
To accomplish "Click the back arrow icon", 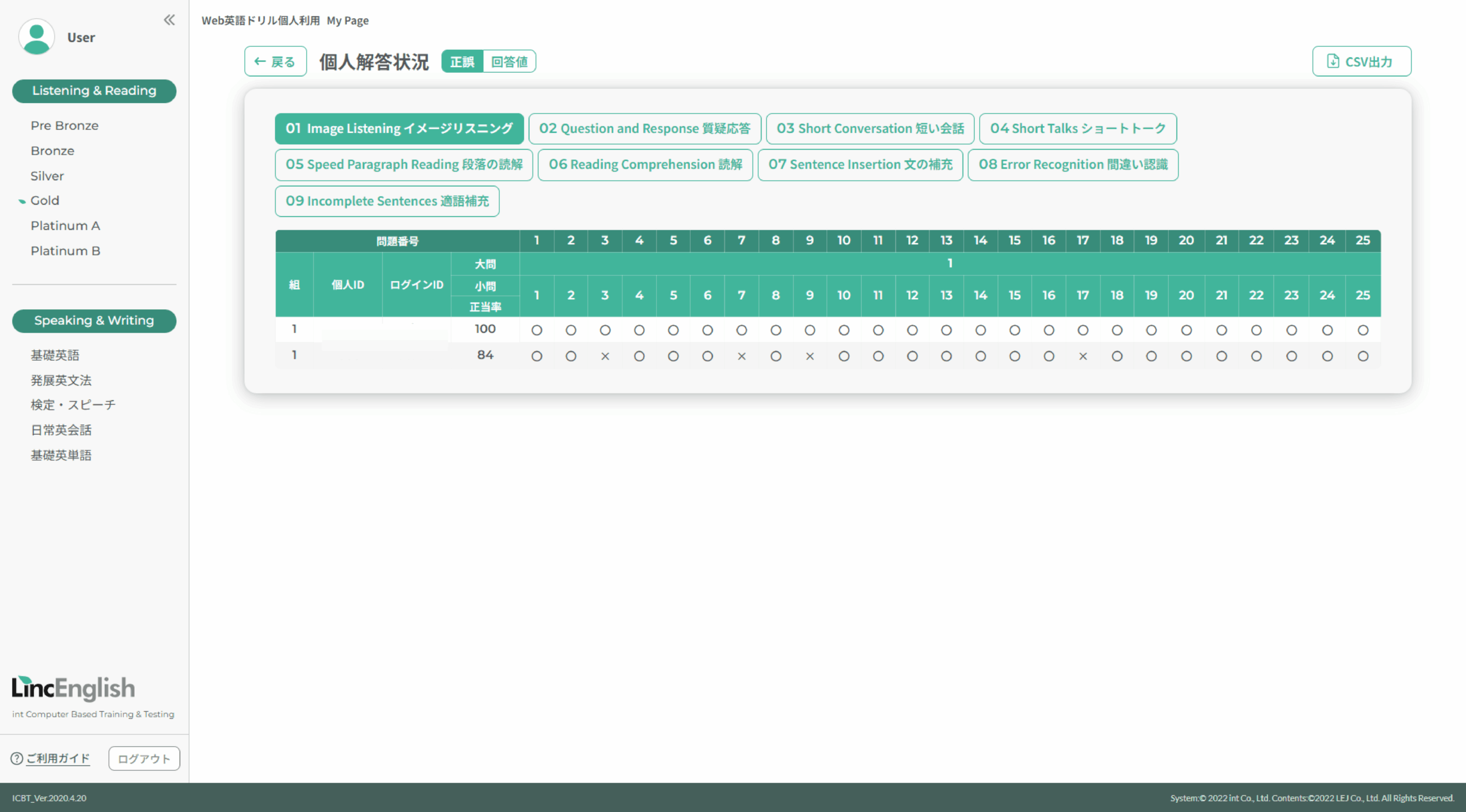I will click(260, 61).
